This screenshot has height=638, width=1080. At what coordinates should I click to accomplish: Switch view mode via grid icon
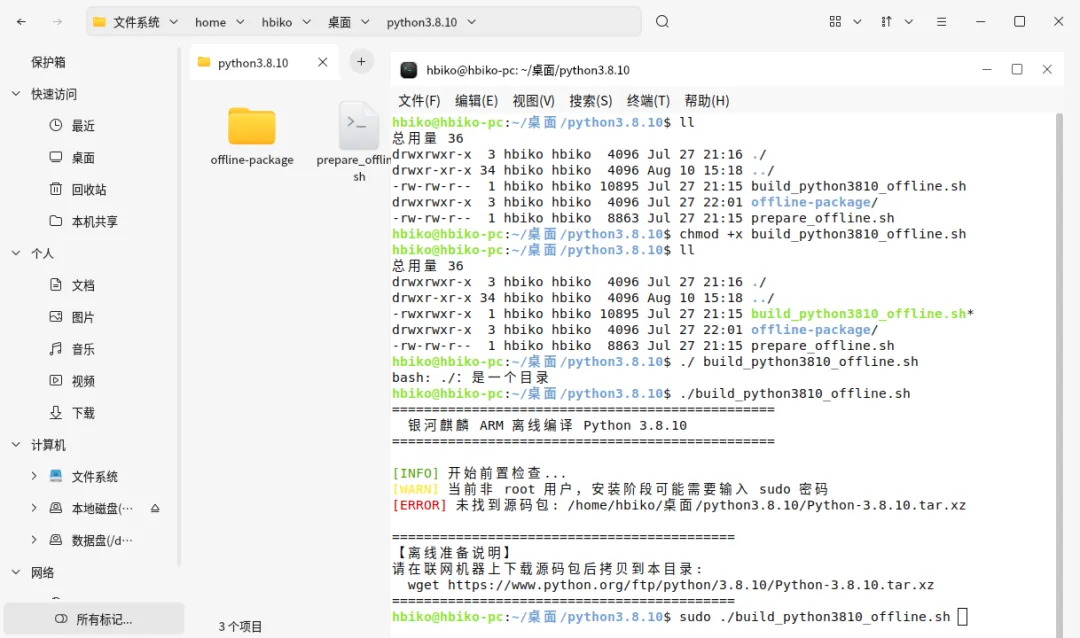pos(835,22)
